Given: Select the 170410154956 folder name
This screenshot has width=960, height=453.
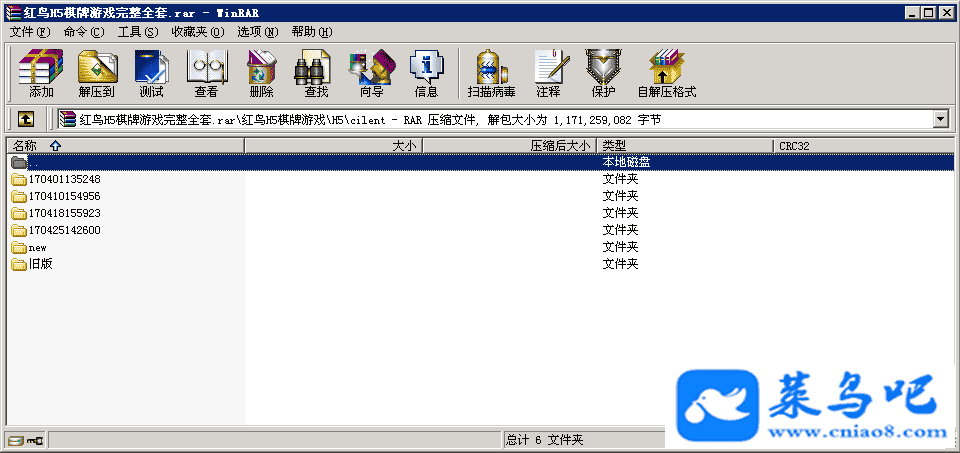Looking at the screenshot, I should (x=64, y=197).
